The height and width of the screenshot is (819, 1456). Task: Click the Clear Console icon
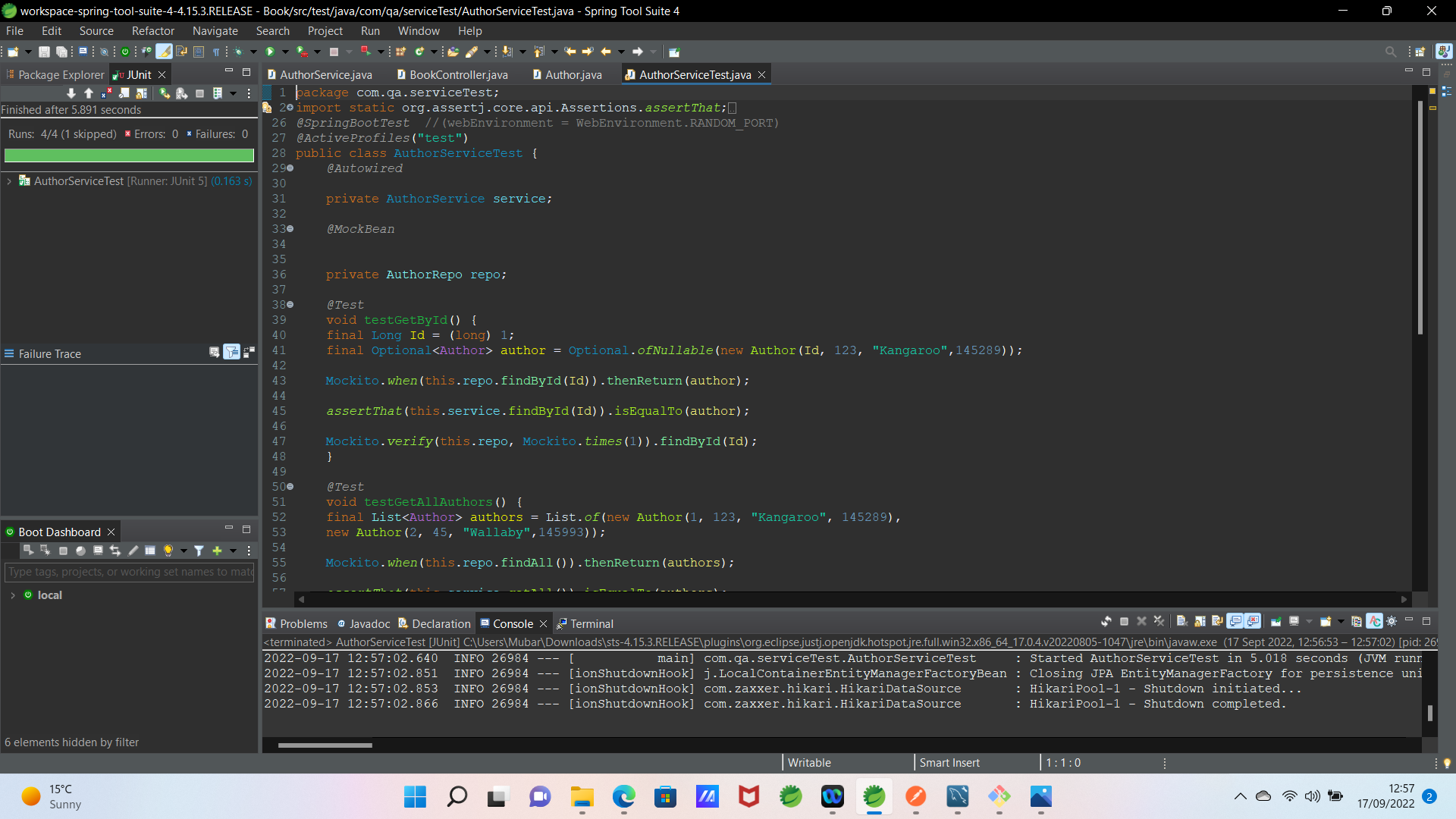[1181, 621]
